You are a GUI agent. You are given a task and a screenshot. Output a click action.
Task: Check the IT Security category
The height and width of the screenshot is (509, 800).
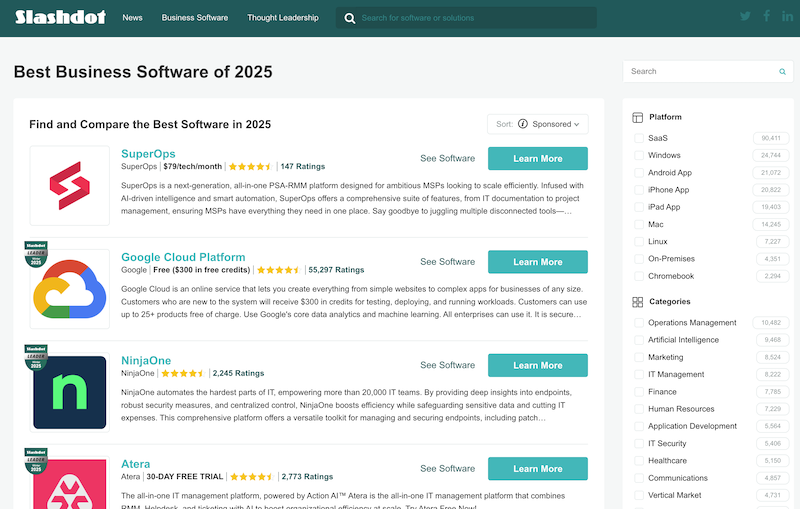[x=638, y=444]
